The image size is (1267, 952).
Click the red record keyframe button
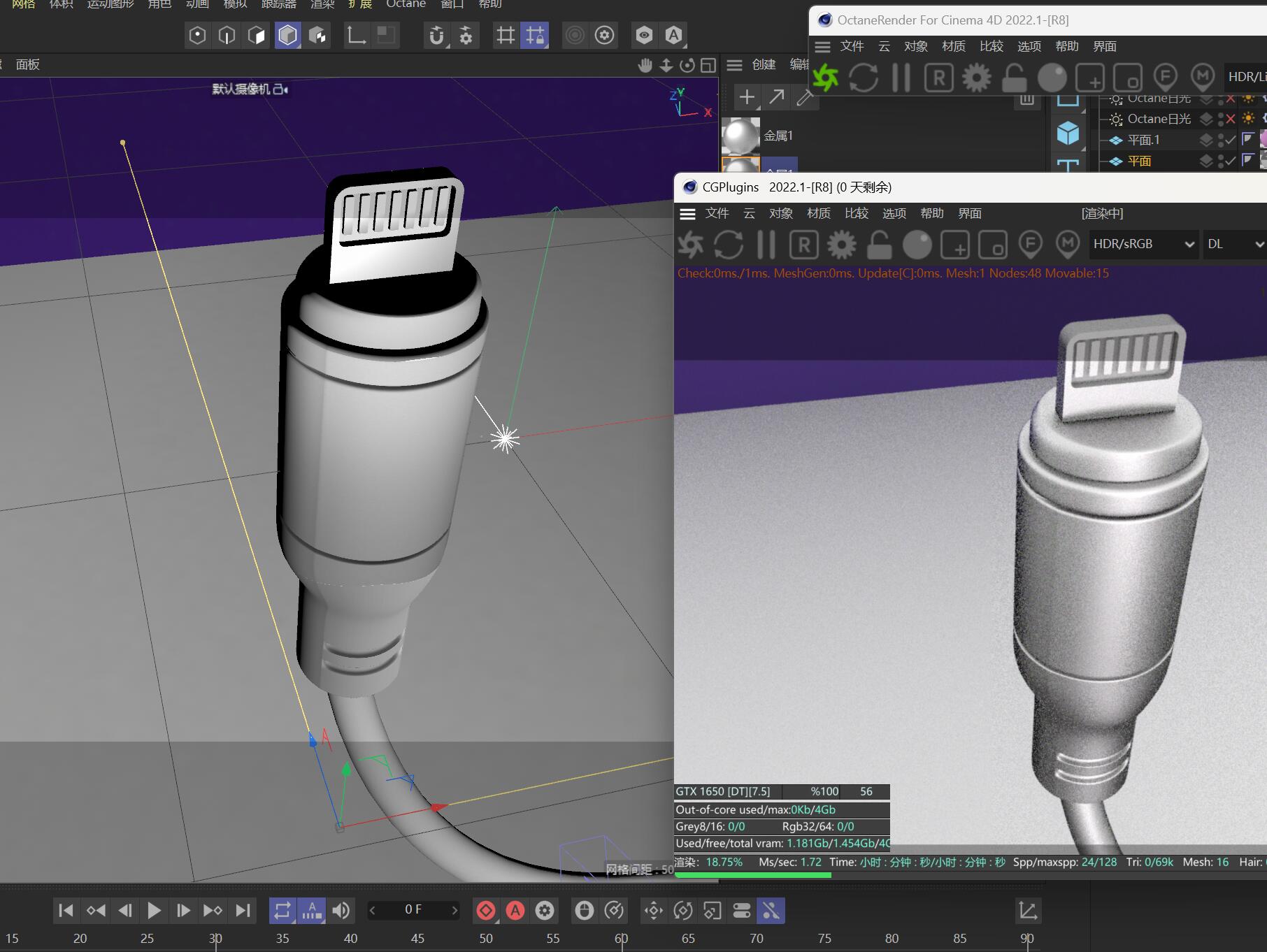(486, 910)
